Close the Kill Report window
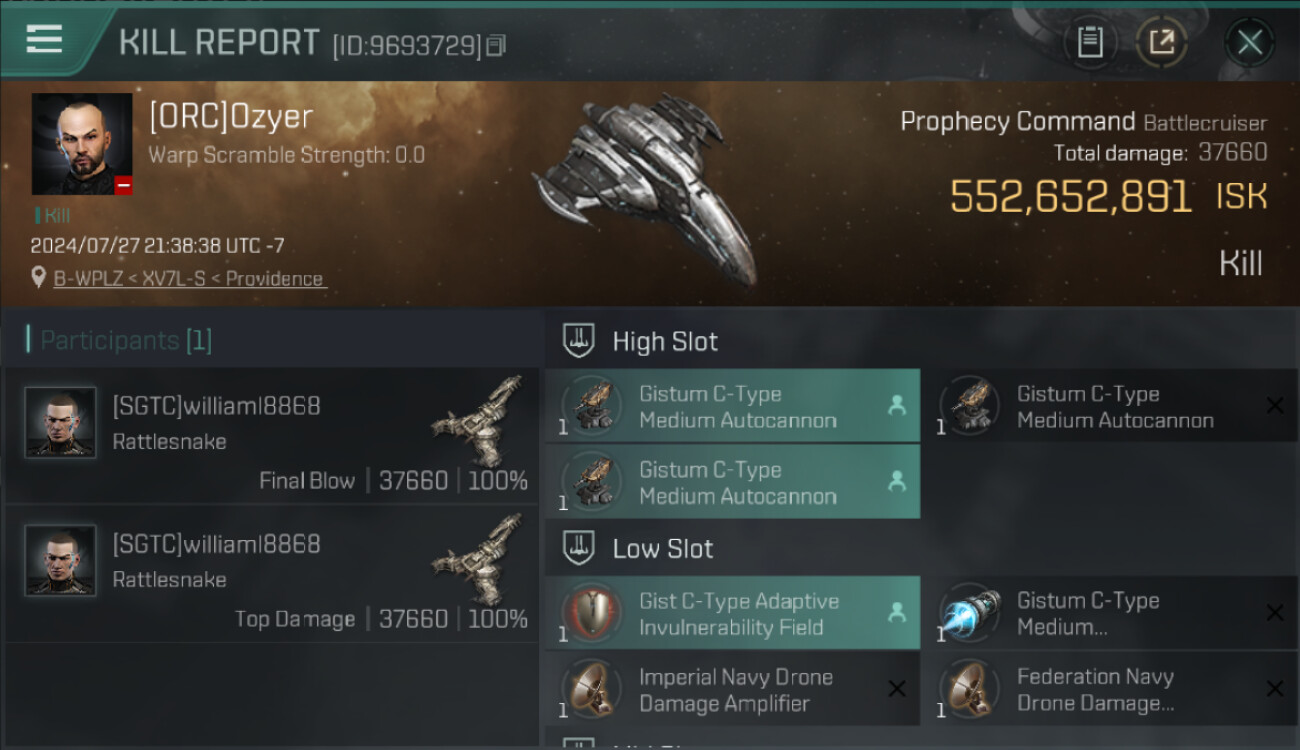 (x=1249, y=42)
